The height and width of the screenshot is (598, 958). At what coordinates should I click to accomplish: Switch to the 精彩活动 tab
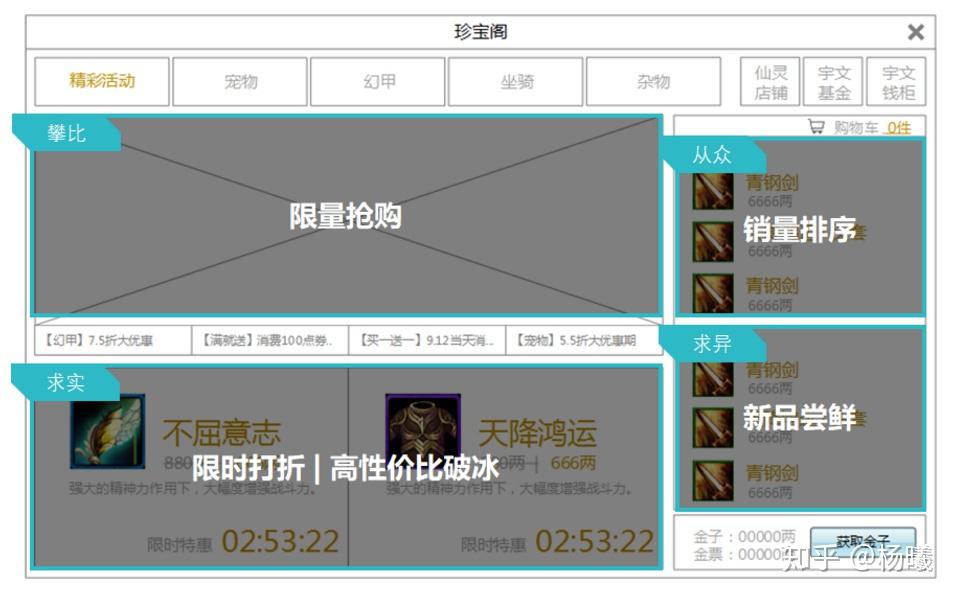coord(102,81)
